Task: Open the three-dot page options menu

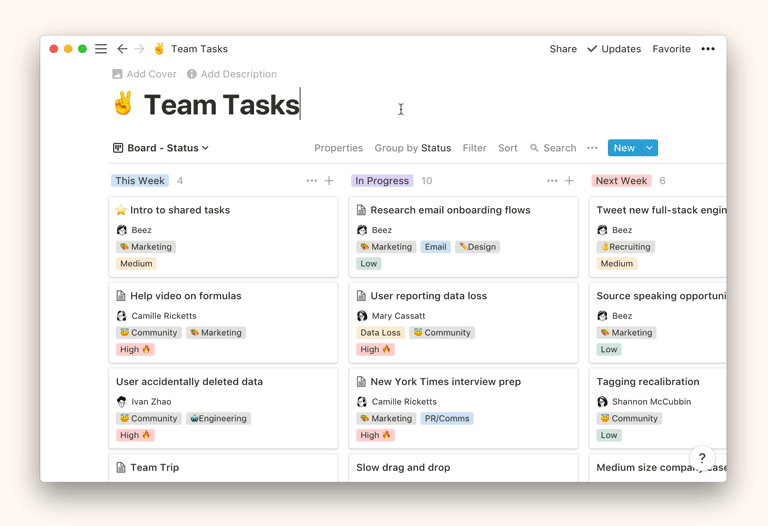Action: pos(708,49)
